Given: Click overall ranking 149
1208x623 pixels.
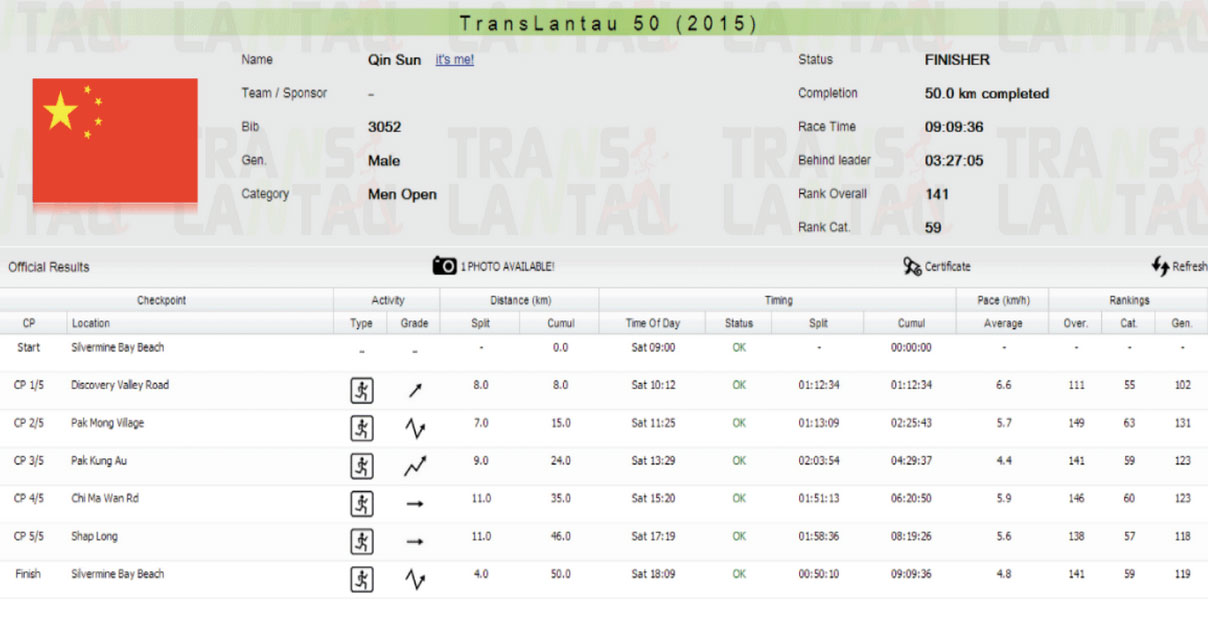Looking at the screenshot, I should coord(1076,423).
